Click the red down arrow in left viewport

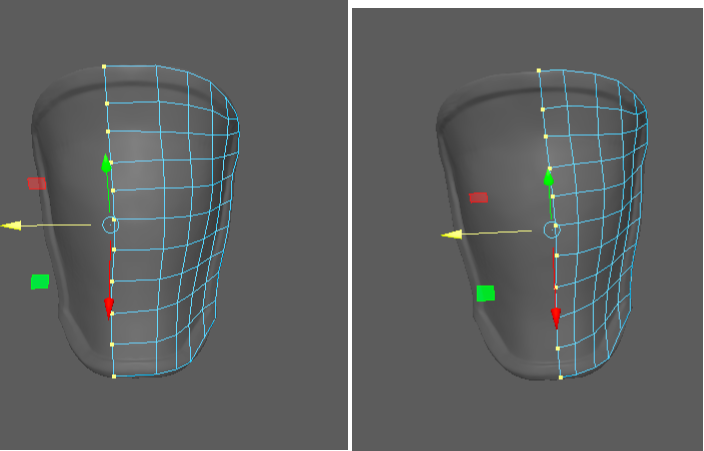point(109,308)
